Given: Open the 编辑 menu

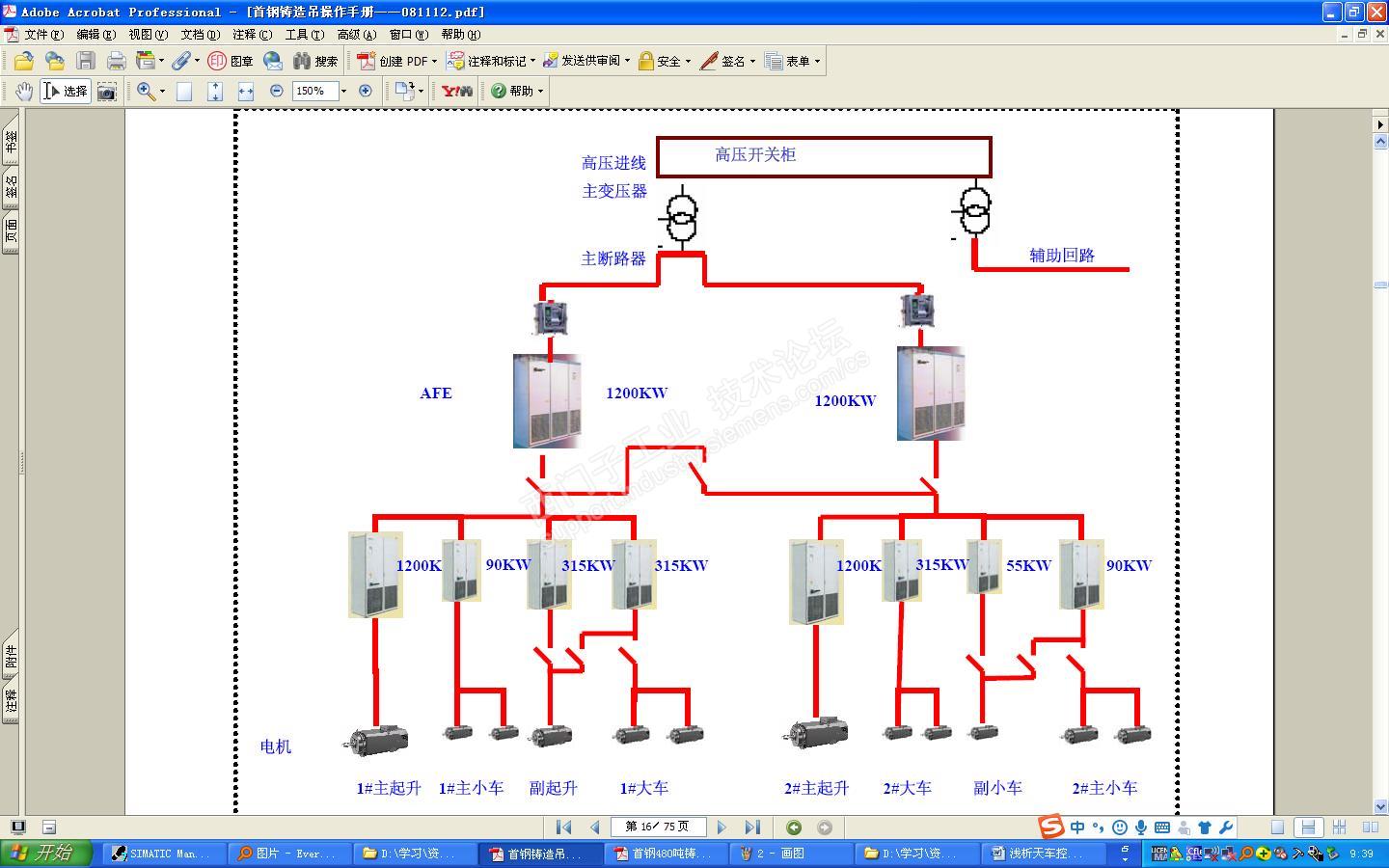Looking at the screenshot, I should click(x=95, y=34).
